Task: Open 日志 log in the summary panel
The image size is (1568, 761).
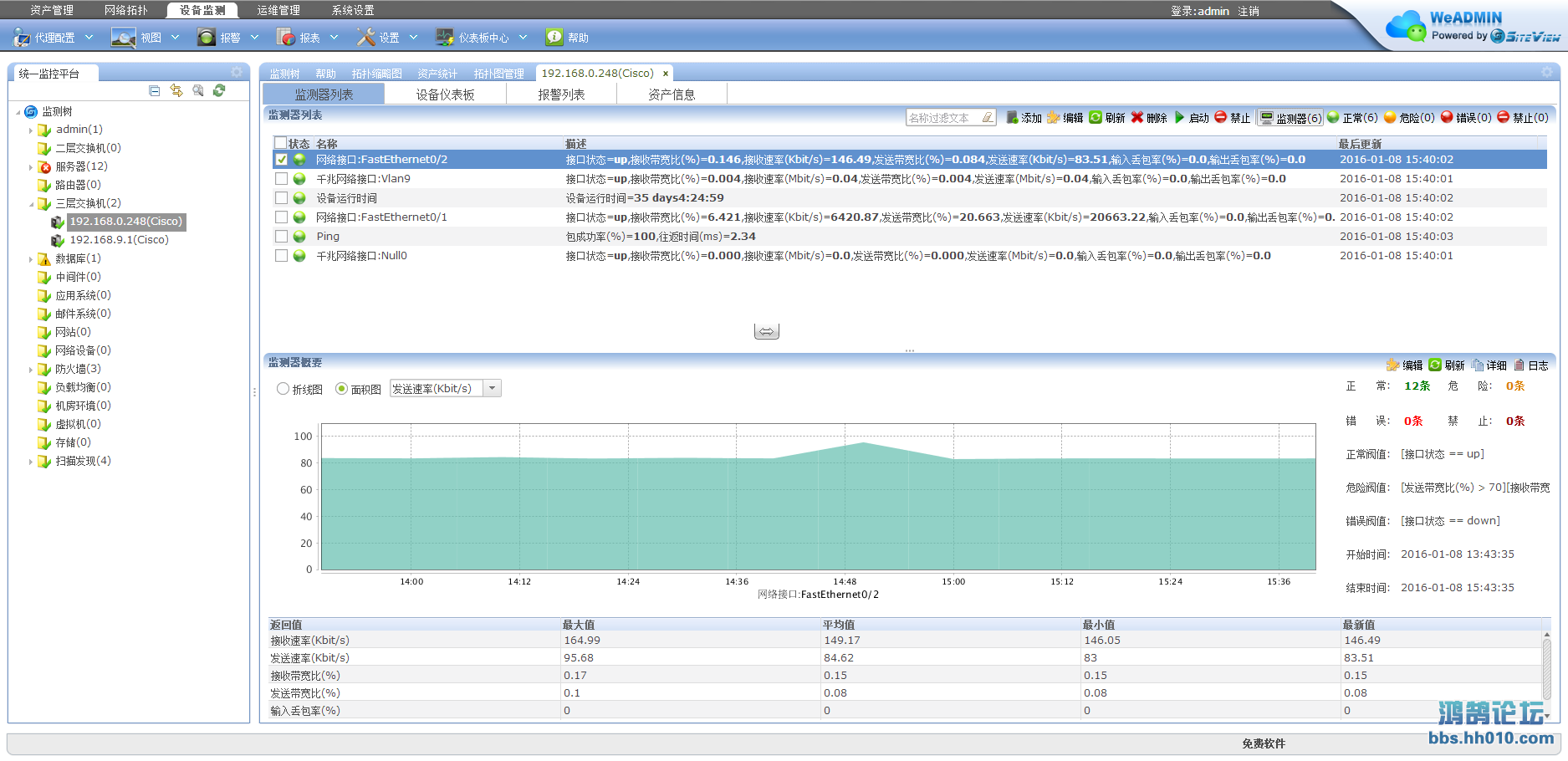Action: [x=1530, y=365]
